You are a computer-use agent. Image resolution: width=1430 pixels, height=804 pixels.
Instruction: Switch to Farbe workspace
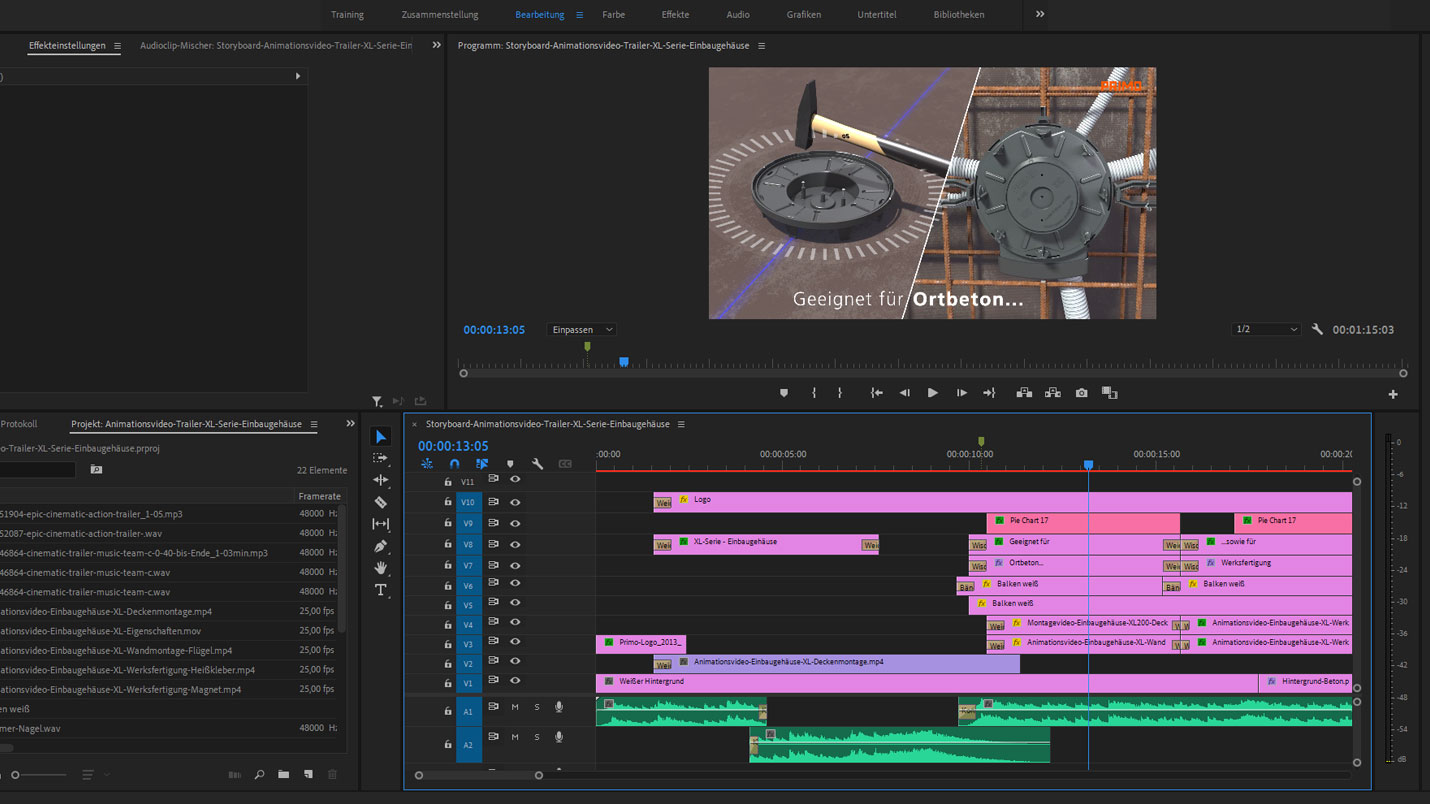click(x=613, y=15)
